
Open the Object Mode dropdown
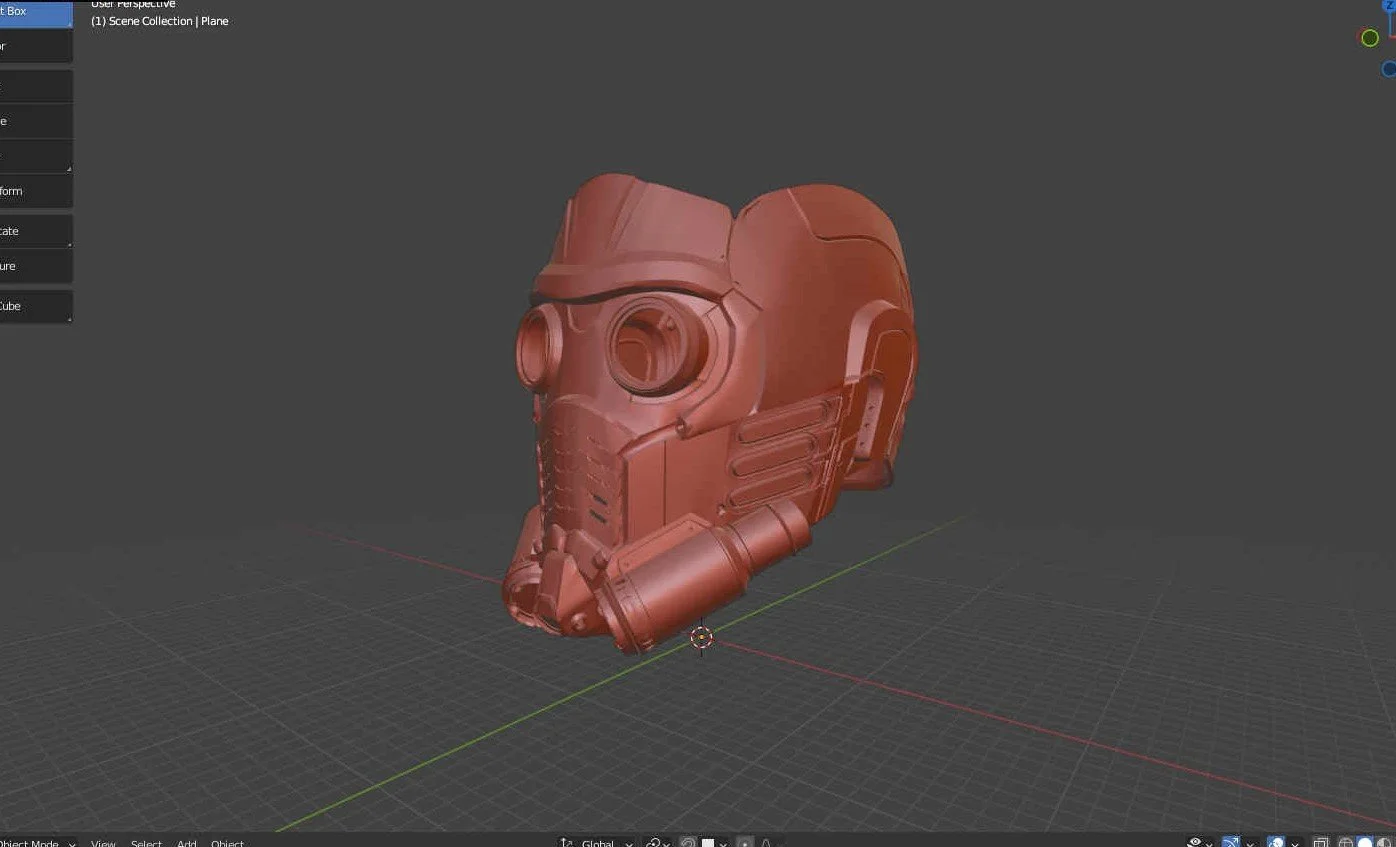(38, 842)
